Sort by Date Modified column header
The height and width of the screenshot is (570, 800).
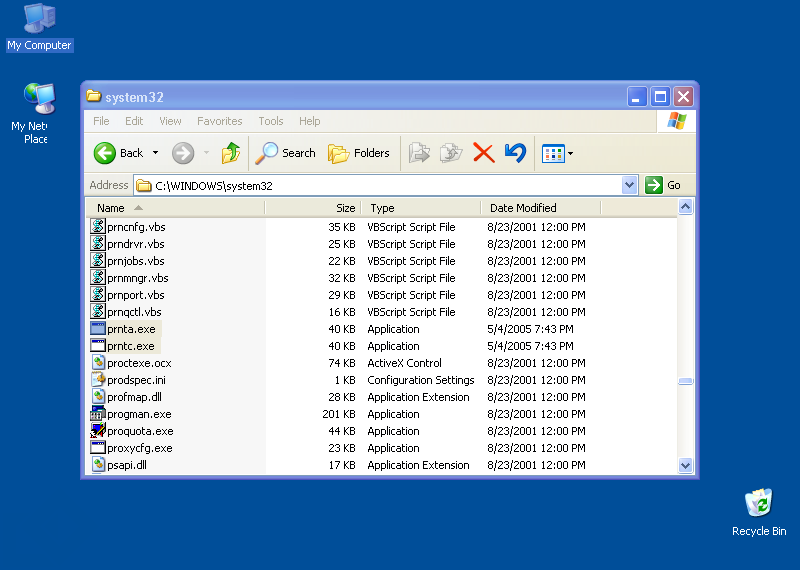tap(541, 208)
